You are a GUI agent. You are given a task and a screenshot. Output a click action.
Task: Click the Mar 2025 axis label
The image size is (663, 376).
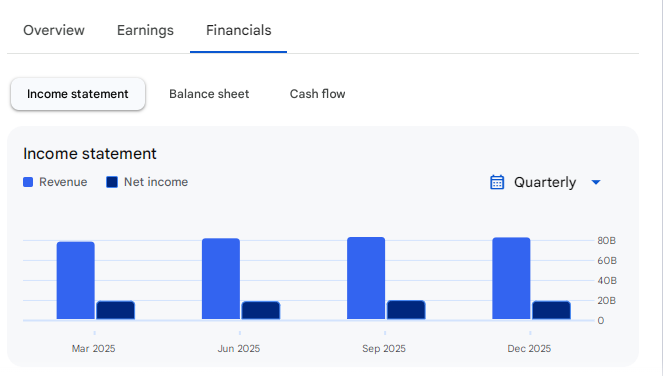pyautogui.click(x=93, y=349)
